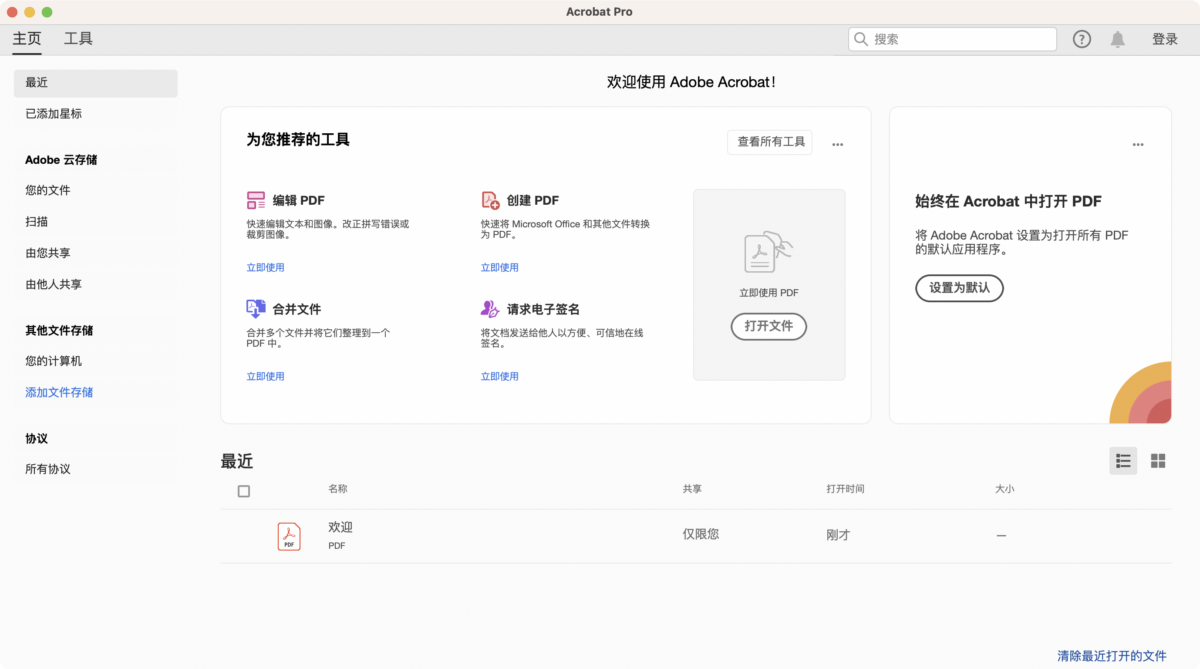The width and height of the screenshot is (1200, 669).
Task: Click the PDF file icon for 欢迎
Action: pyautogui.click(x=289, y=537)
